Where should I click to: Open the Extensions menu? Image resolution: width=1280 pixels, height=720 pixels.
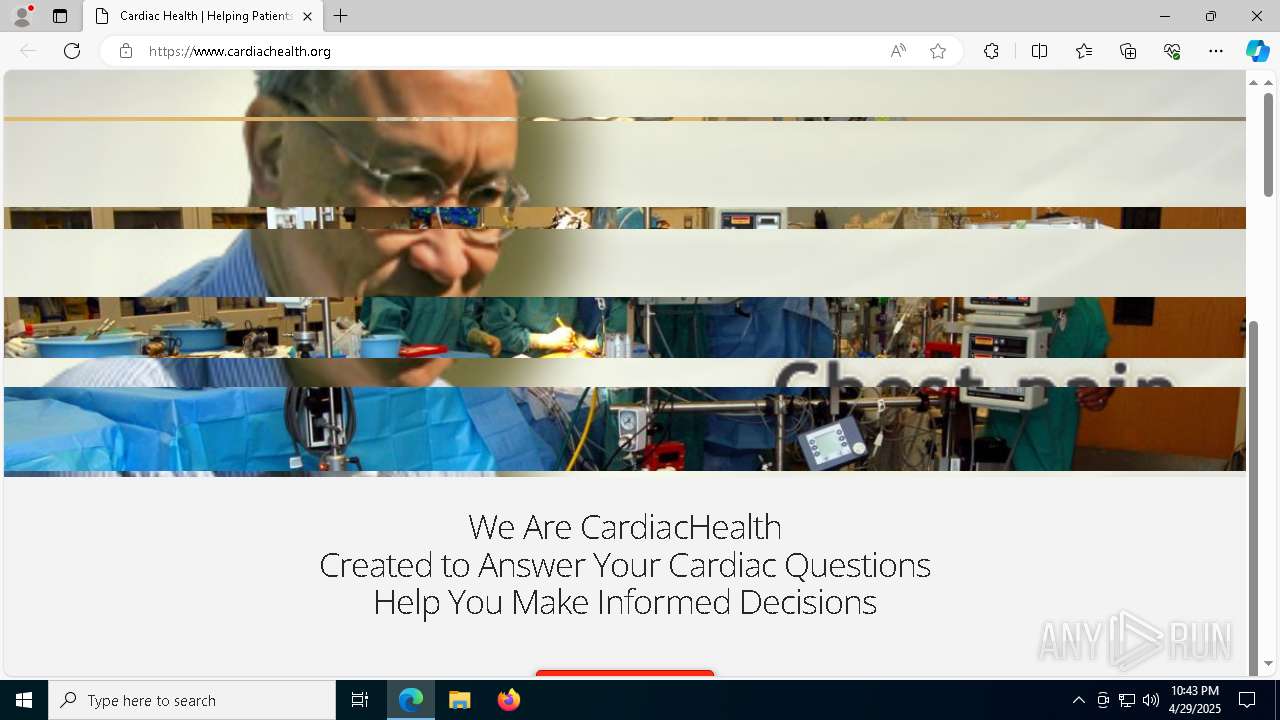click(991, 51)
